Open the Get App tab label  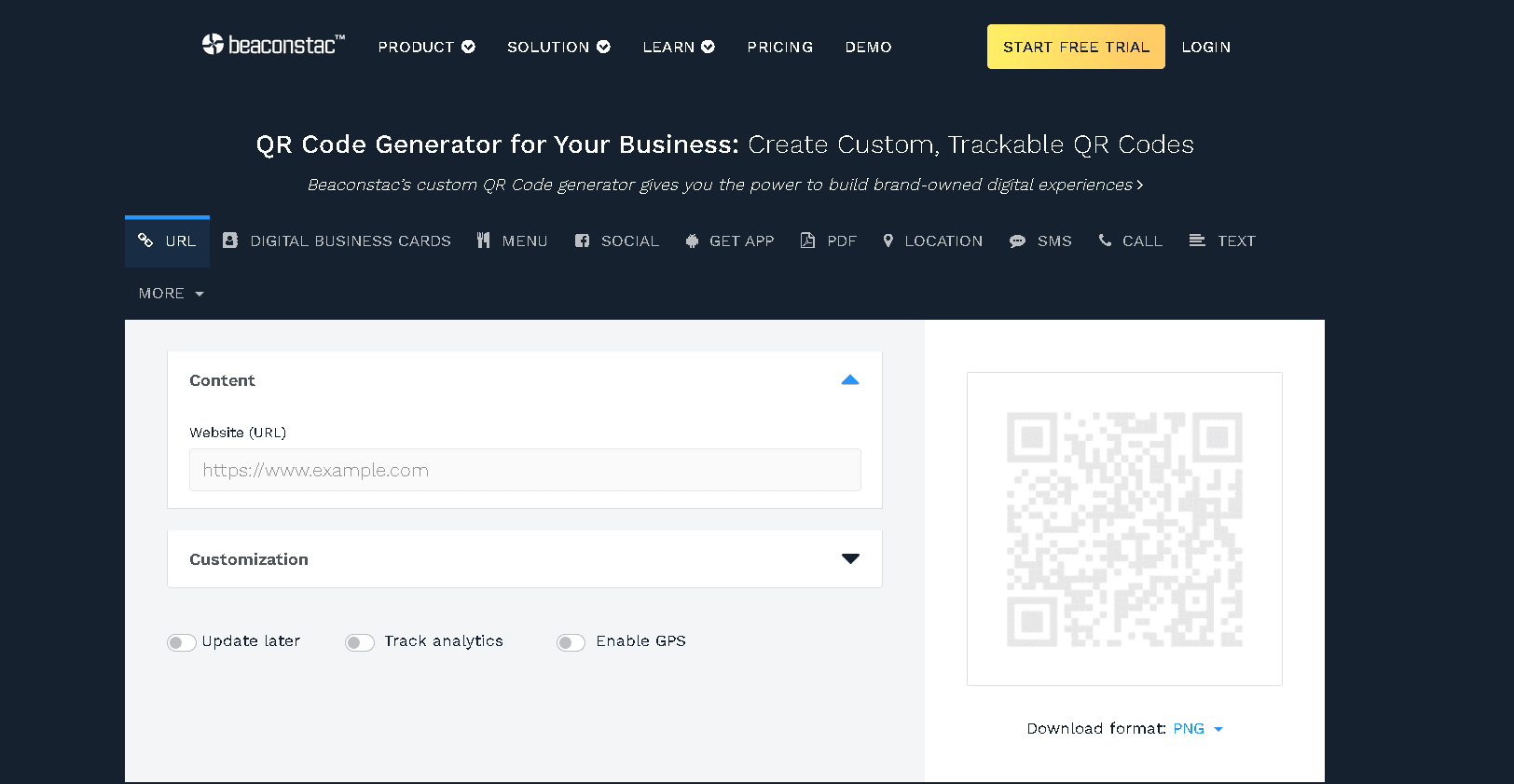click(x=742, y=241)
